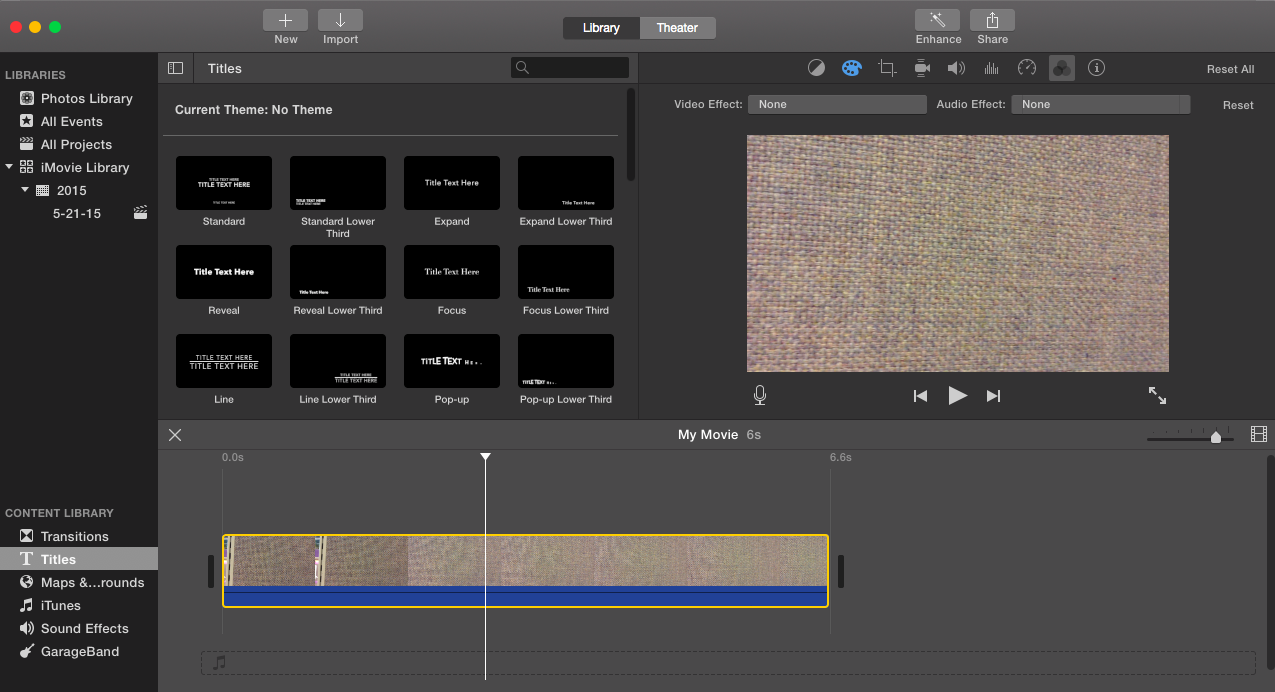
Task: Open the stabilization camera icon
Action: [922, 68]
